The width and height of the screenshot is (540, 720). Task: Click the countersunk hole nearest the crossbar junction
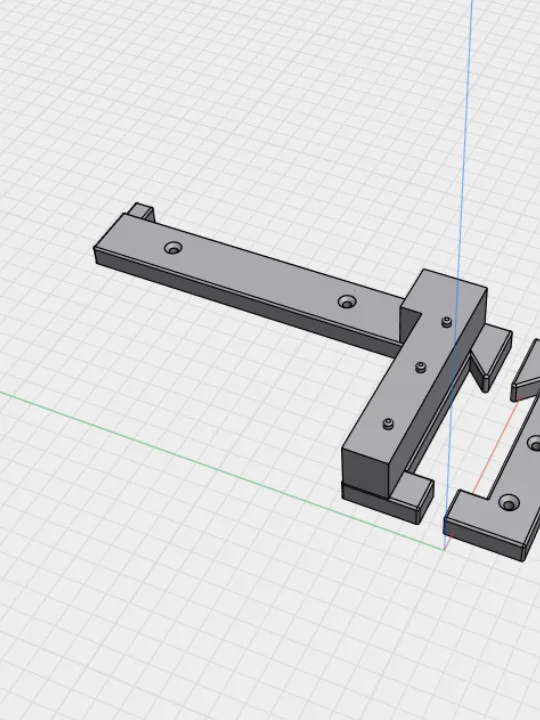(347, 302)
